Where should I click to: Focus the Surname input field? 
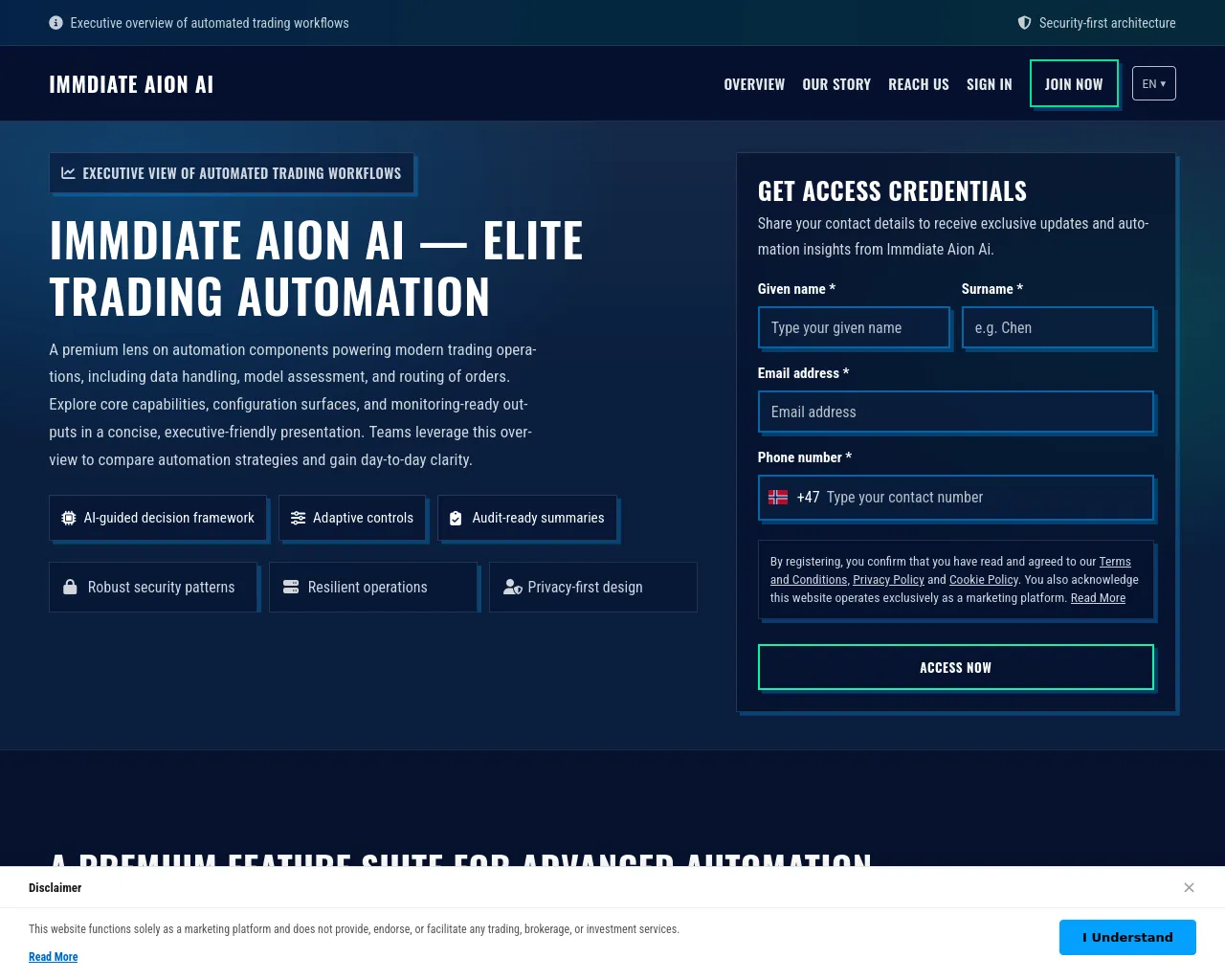click(1058, 327)
